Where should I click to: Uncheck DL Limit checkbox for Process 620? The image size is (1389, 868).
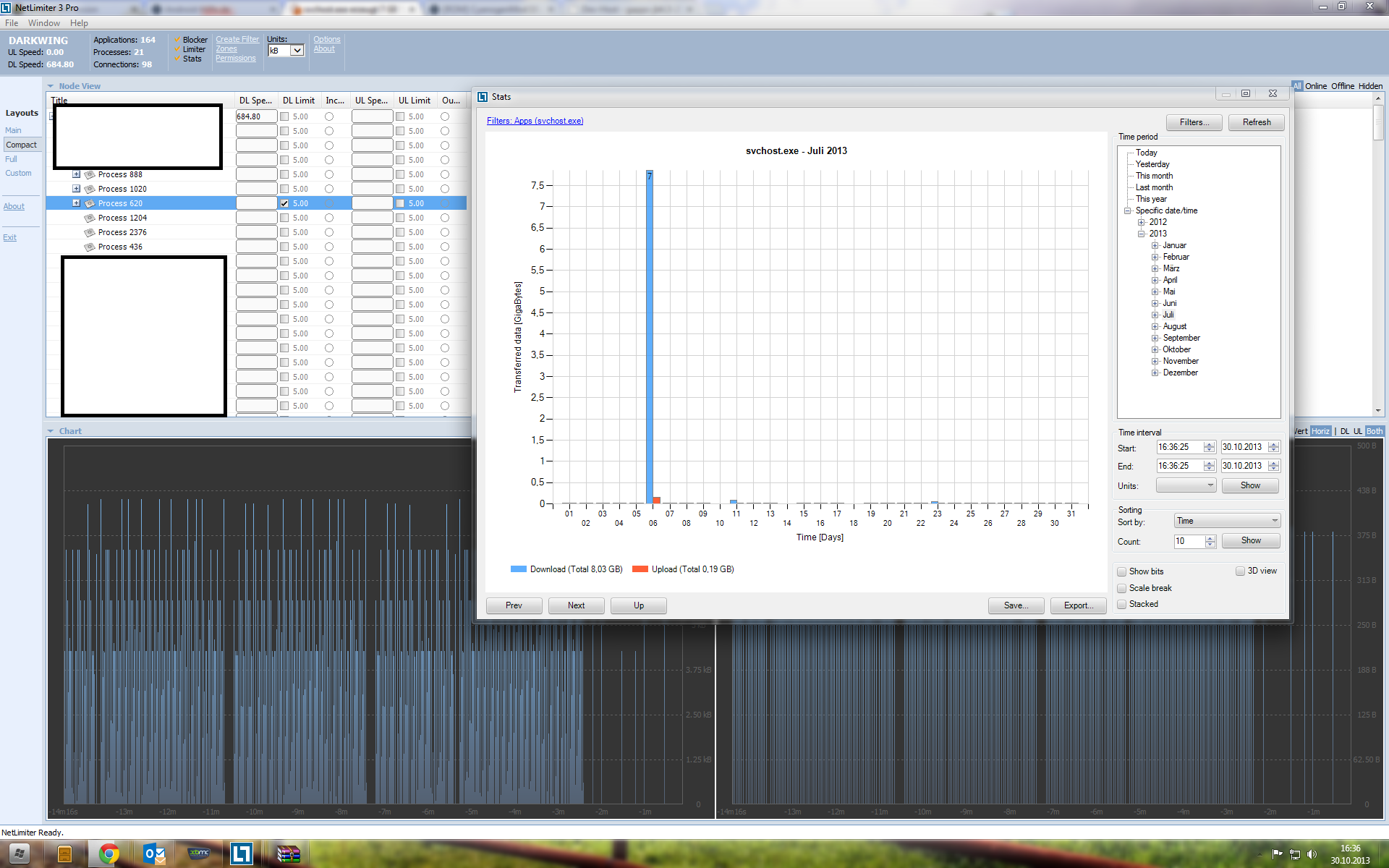pos(284,203)
